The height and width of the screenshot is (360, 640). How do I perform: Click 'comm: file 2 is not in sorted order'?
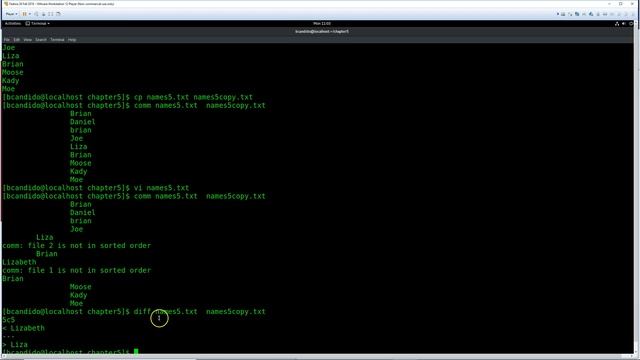[77, 245]
